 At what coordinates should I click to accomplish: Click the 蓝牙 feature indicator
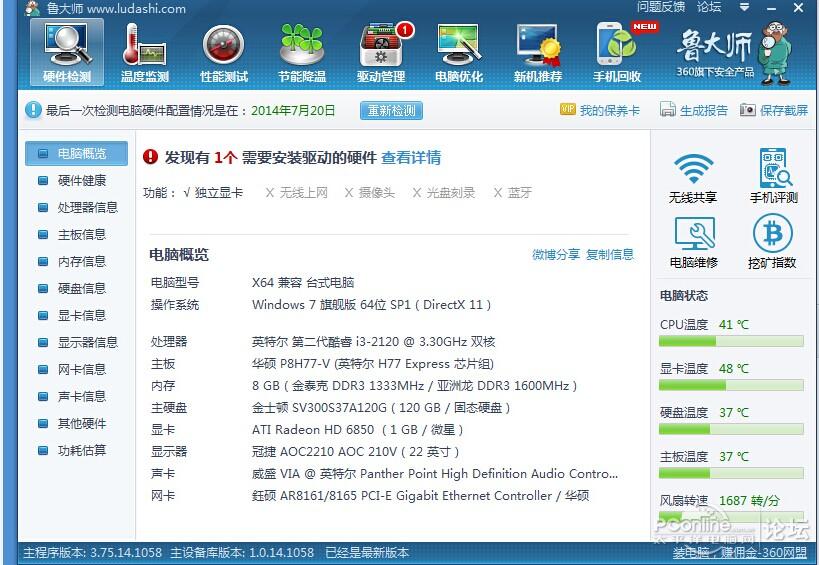pos(512,193)
